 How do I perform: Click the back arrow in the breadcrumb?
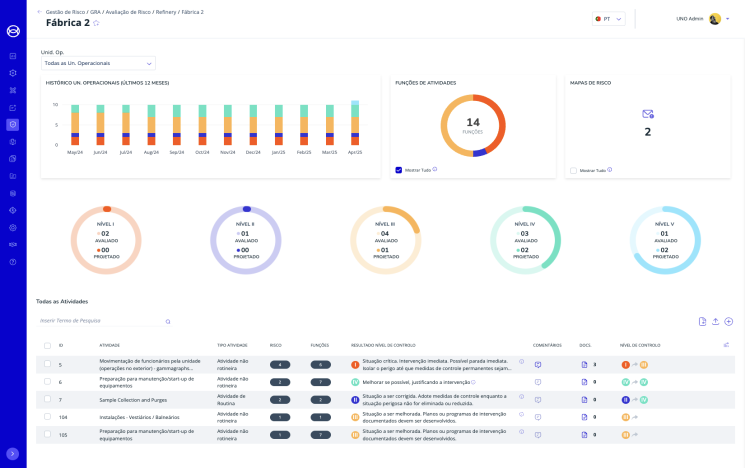click(x=39, y=12)
